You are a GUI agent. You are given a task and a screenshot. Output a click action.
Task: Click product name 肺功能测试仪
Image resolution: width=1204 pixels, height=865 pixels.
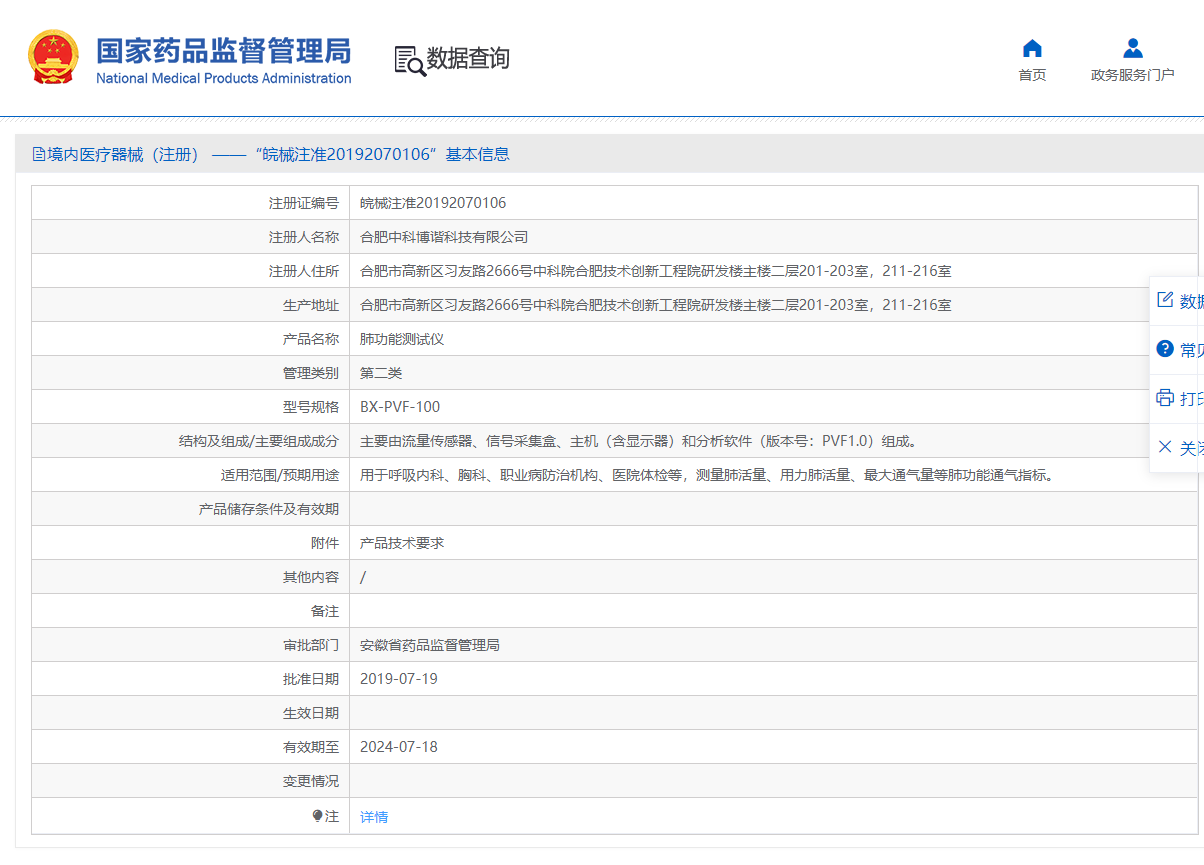tap(402, 339)
